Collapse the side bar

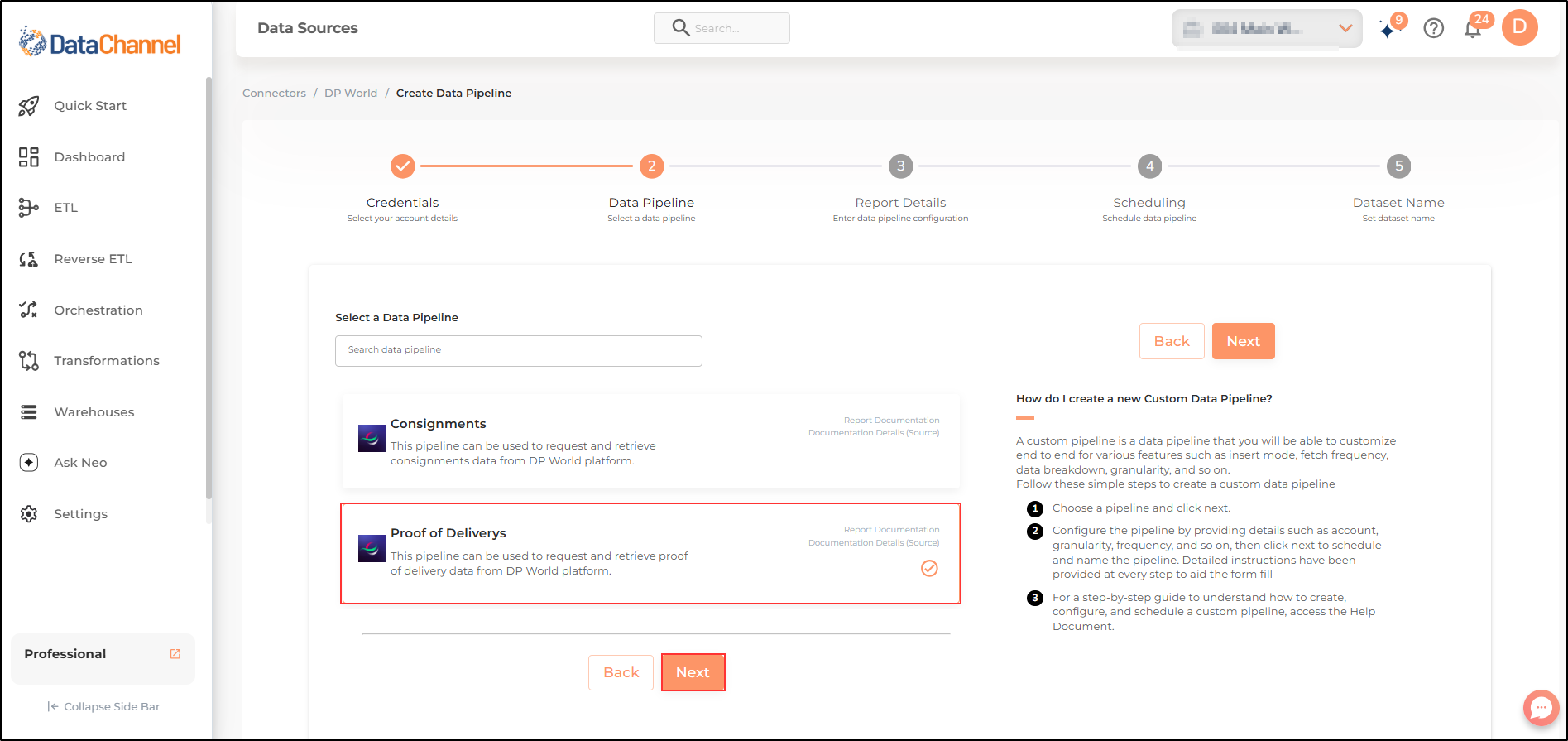tap(103, 706)
